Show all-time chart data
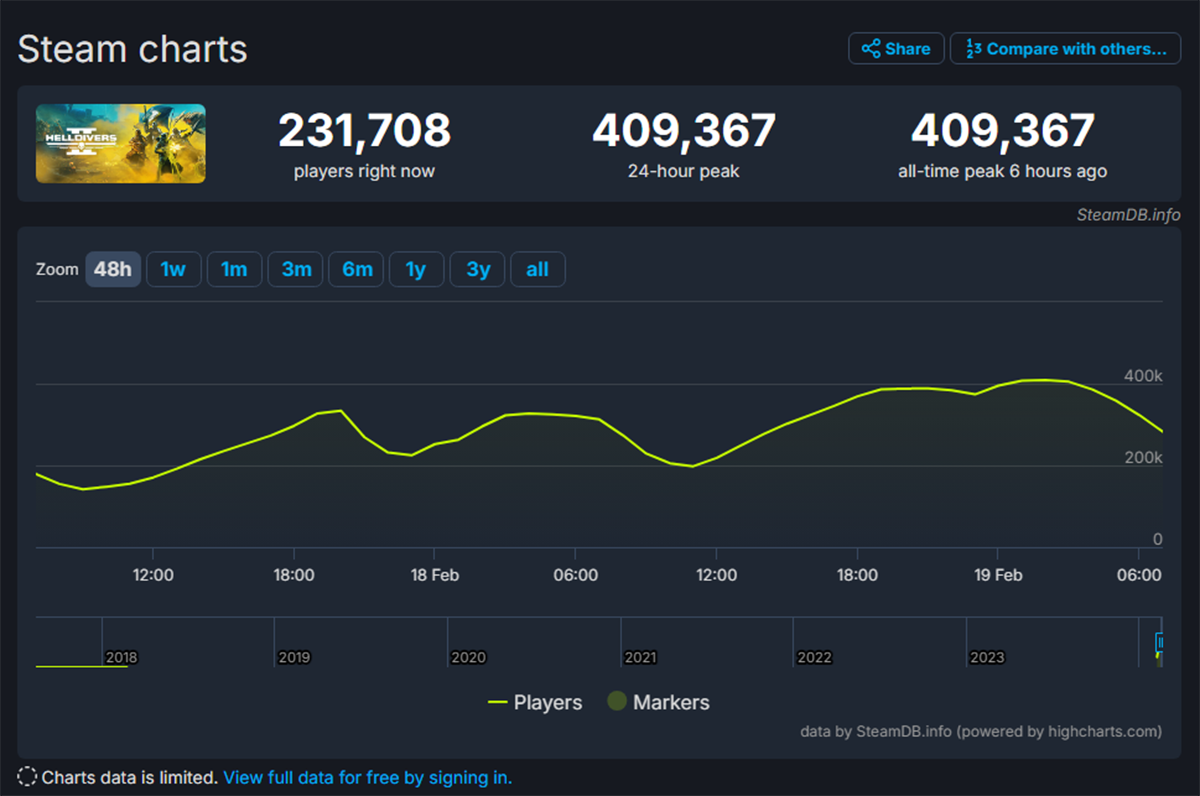This screenshot has height=796, width=1200. (x=537, y=269)
